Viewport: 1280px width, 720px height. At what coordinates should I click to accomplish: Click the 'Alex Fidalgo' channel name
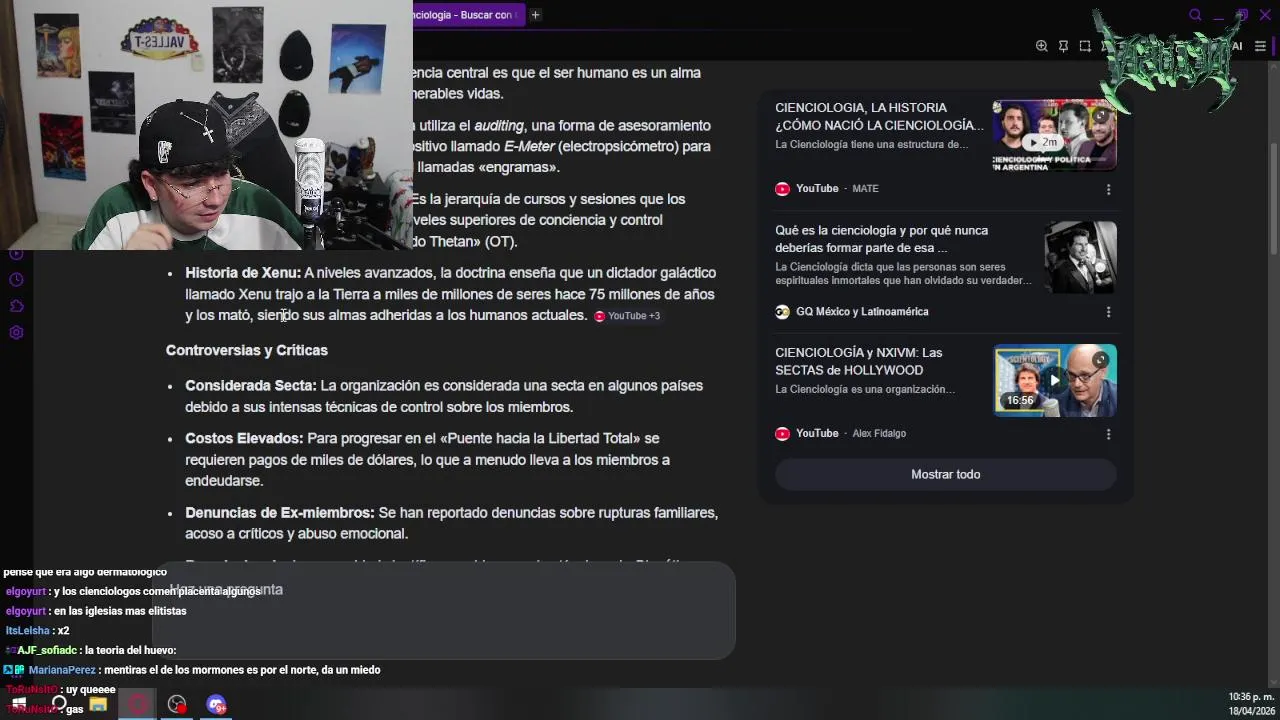879,434
